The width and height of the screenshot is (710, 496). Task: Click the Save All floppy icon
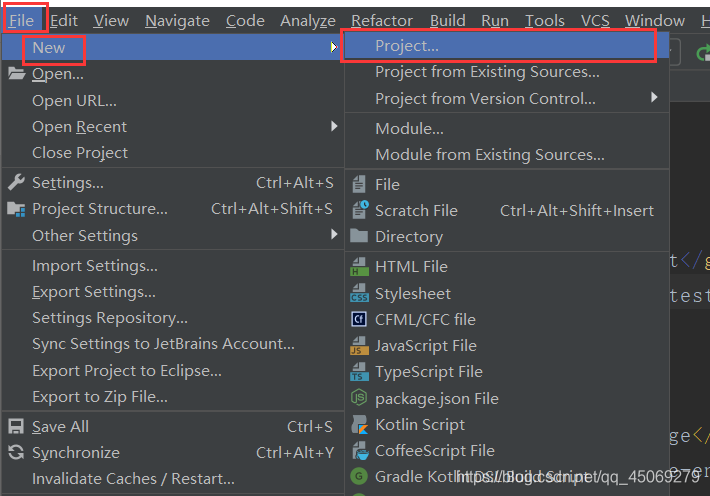[16, 426]
